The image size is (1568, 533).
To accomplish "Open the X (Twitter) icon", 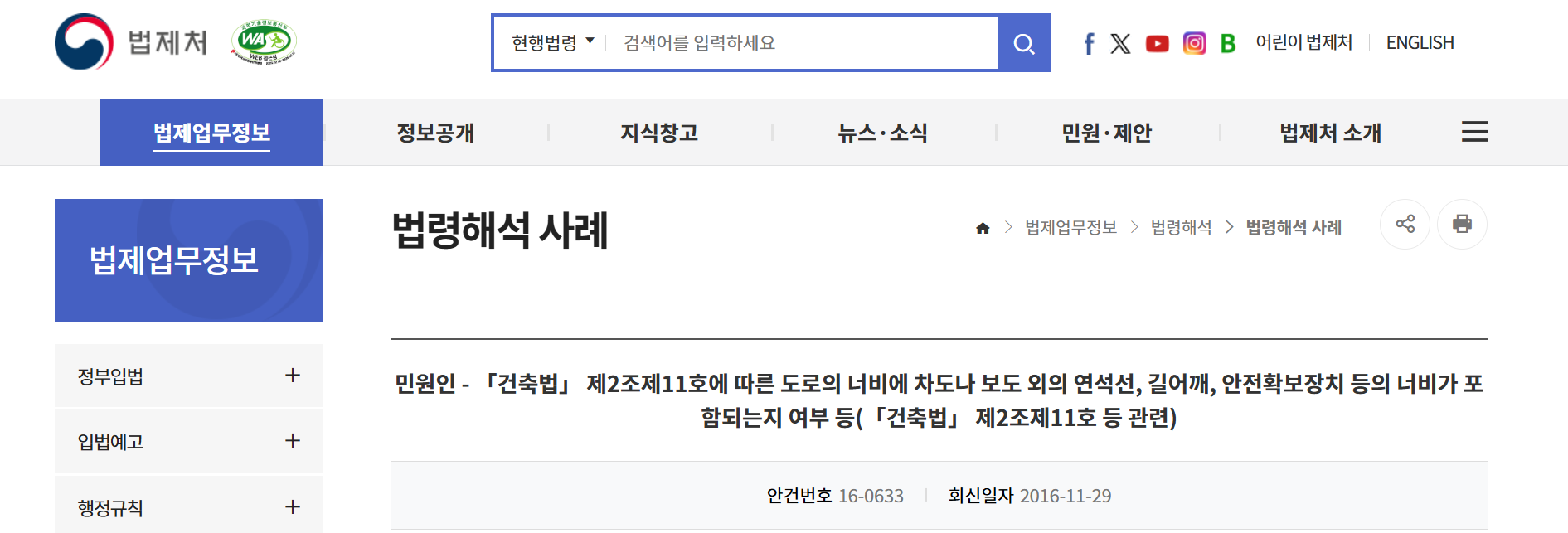I will click(1120, 43).
